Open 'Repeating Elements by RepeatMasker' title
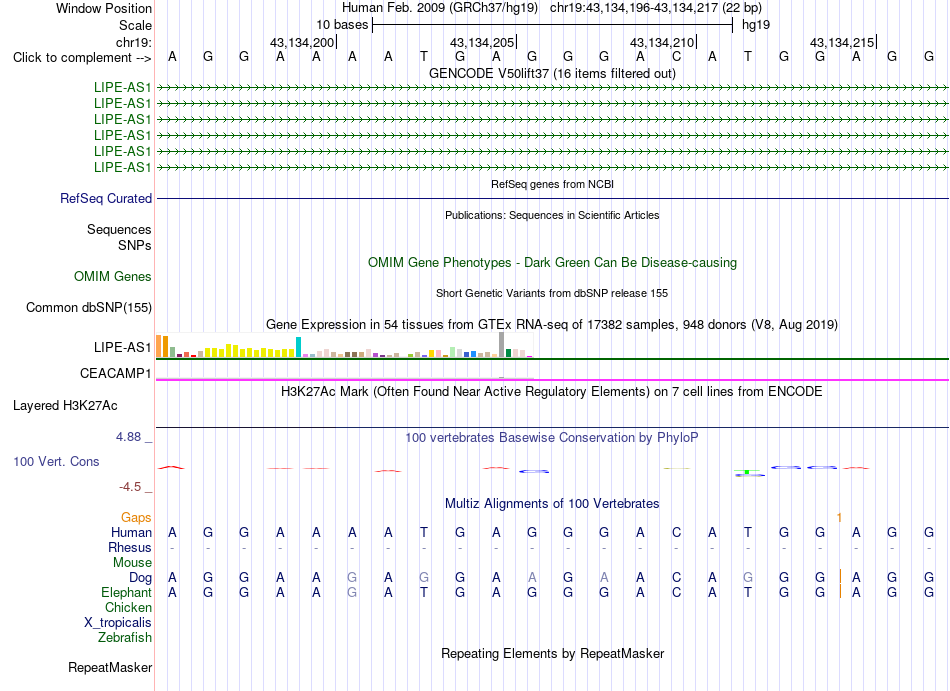Image resolution: width=950 pixels, height=691 pixels. pyautogui.click(x=552, y=654)
